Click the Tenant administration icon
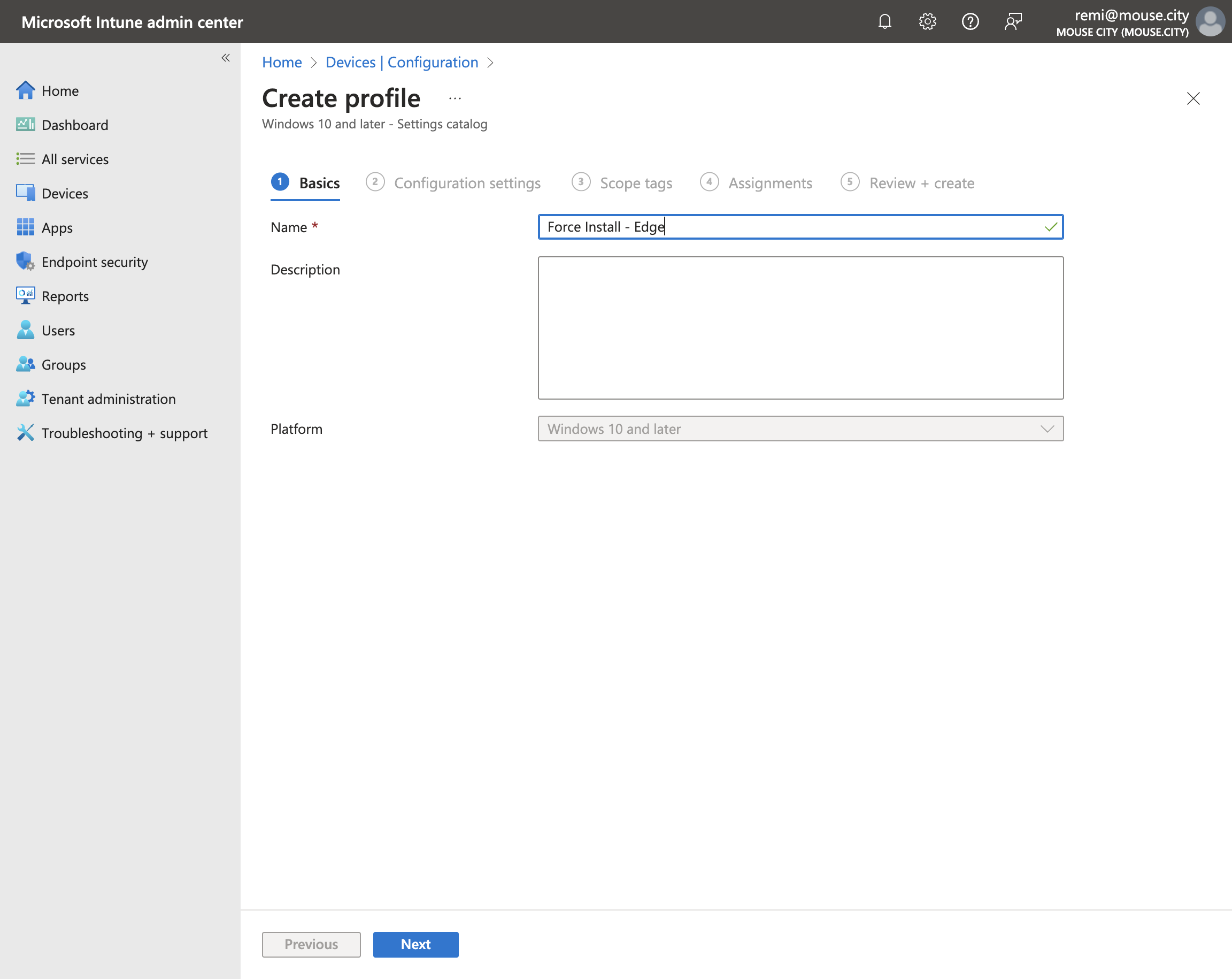The image size is (1232, 979). (25, 399)
